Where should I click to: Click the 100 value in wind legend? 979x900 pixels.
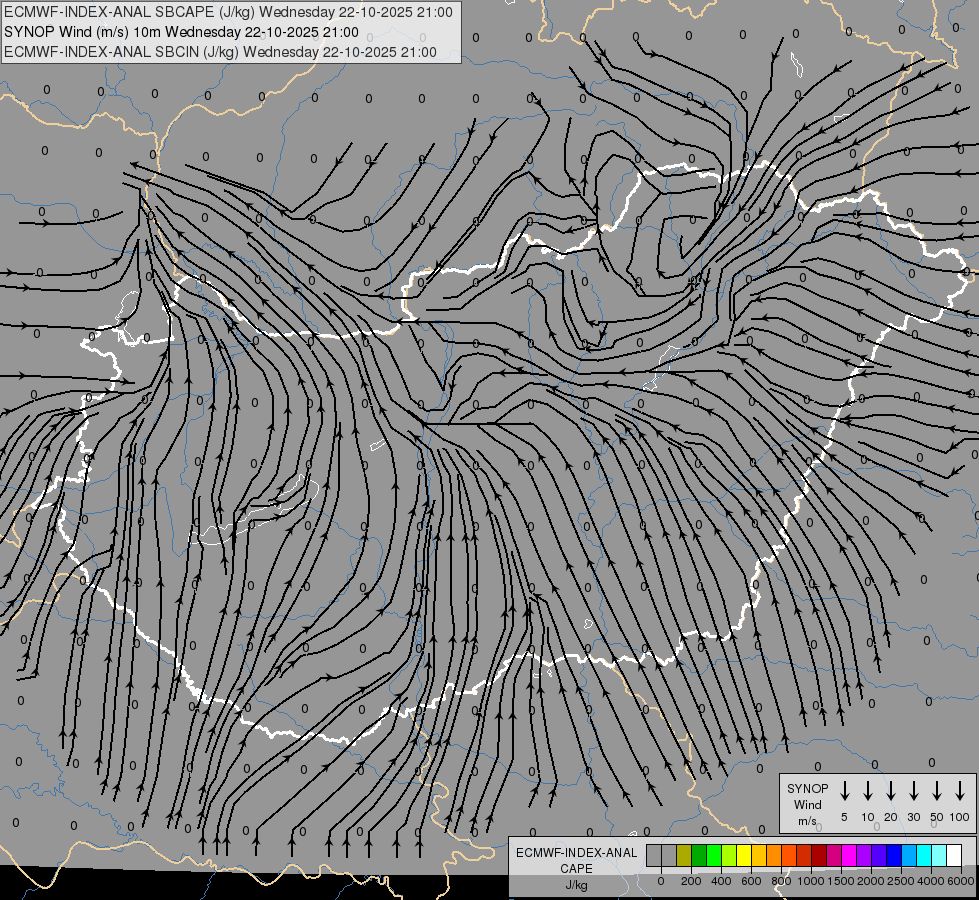tap(960, 817)
